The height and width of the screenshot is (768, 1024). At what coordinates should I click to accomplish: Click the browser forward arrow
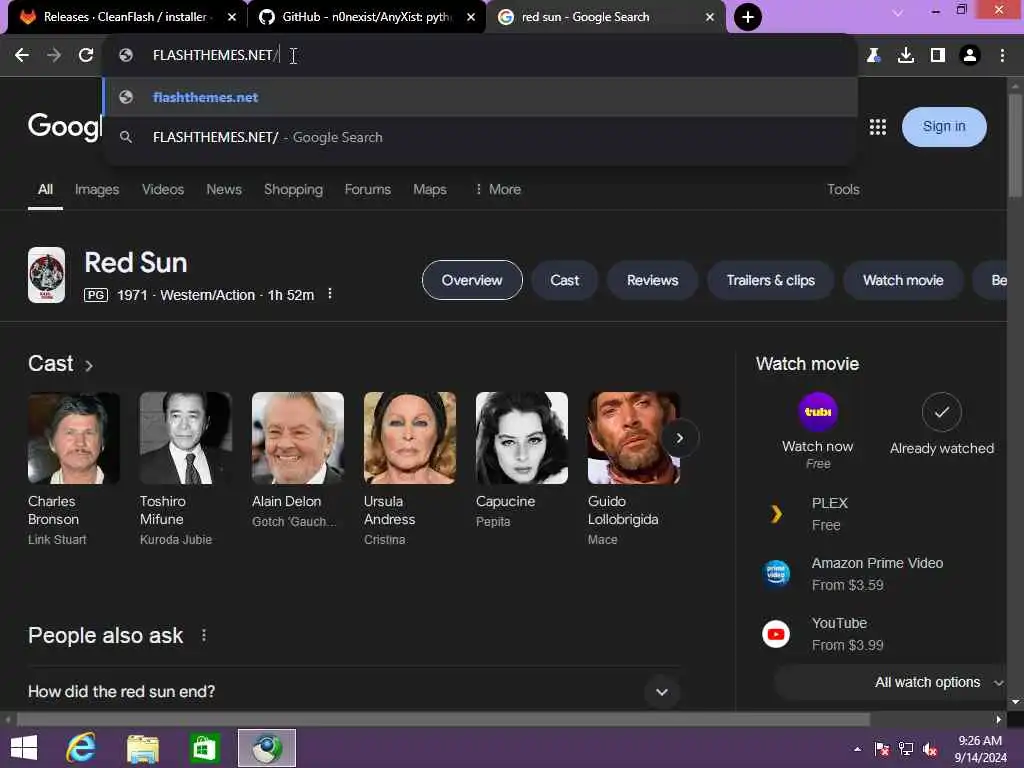click(x=54, y=56)
